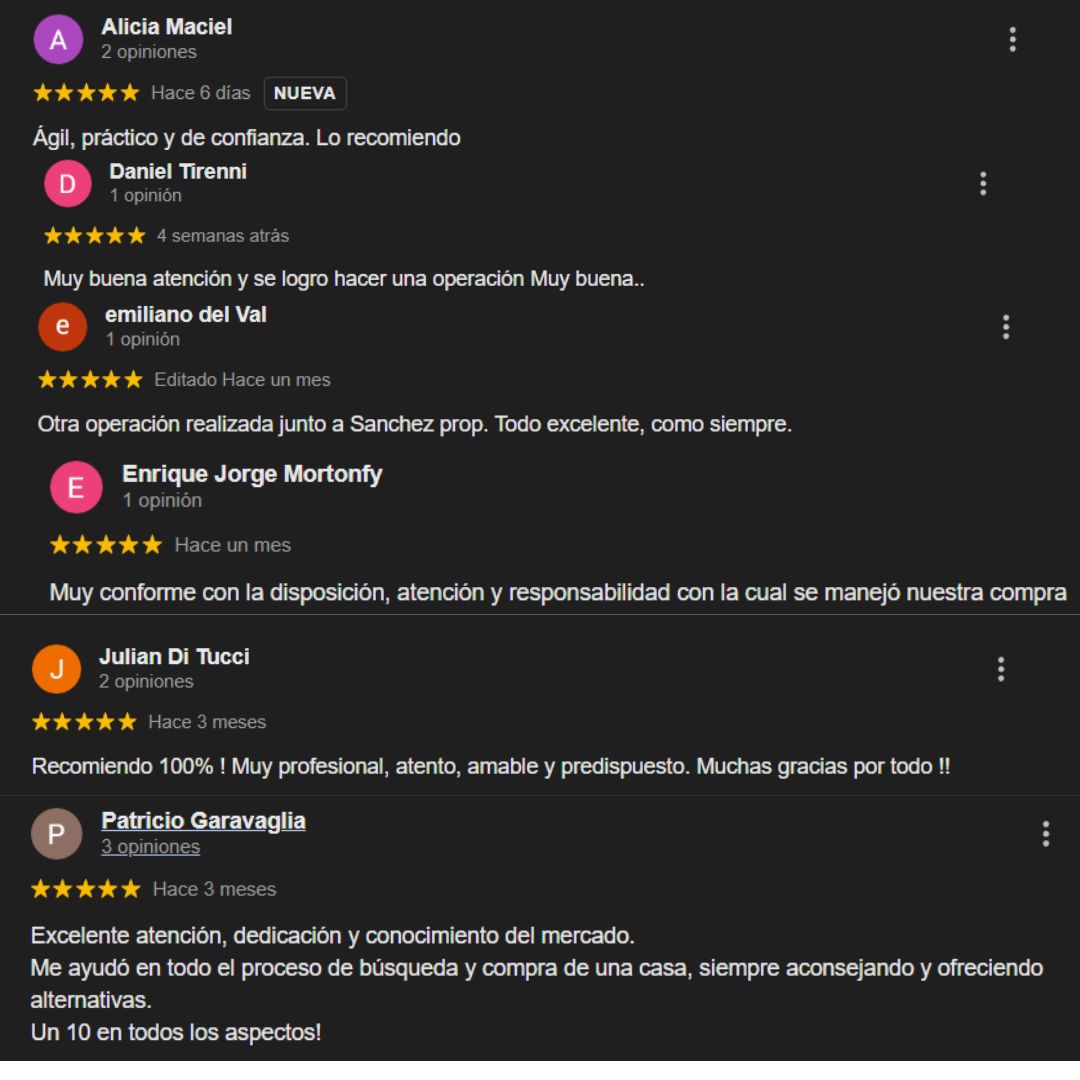Image resolution: width=1080 pixels, height=1080 pixels.
Task: Open the options menu for Patricio Garavaglia's review
Action: tap(1046, 833)
